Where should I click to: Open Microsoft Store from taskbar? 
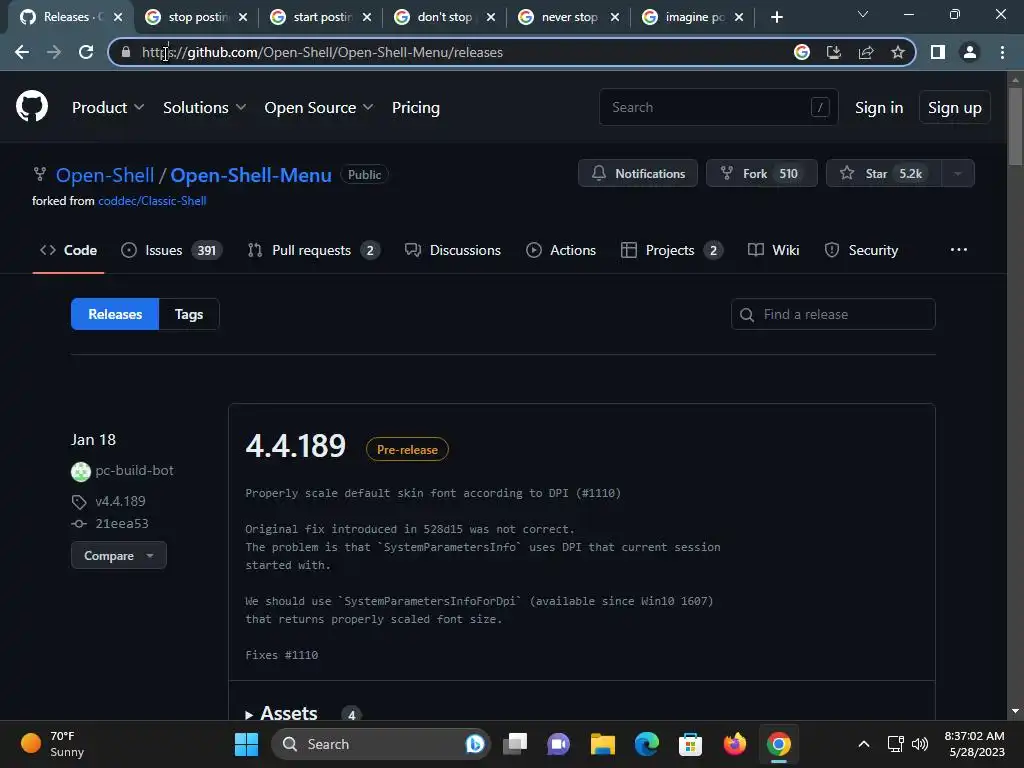[x=690, y=744]
